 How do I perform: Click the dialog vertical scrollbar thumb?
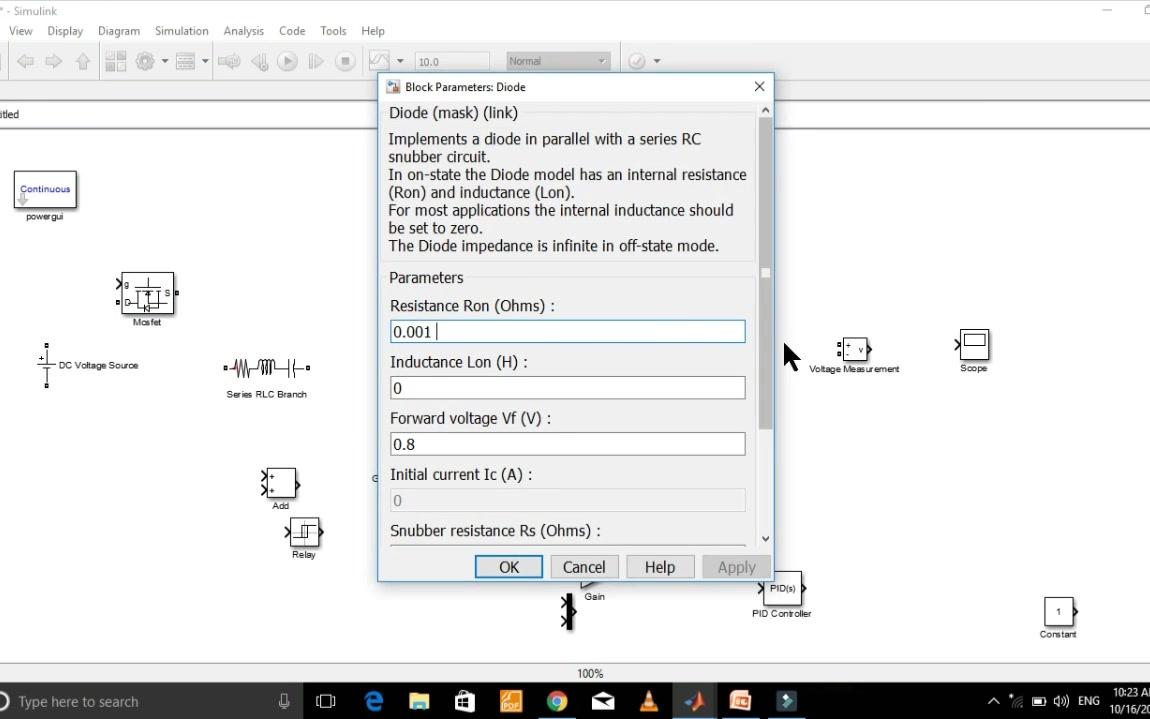(765, 273)
